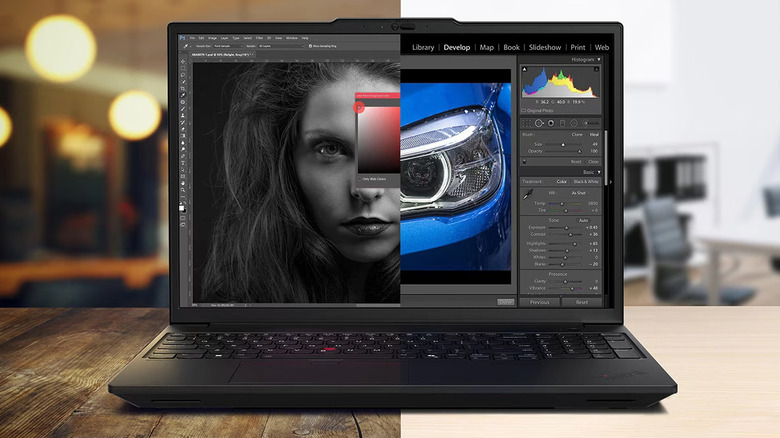This screenshot has width=780, height=438.
Task: Open the Sample Size dropdown
Action: 228,46
